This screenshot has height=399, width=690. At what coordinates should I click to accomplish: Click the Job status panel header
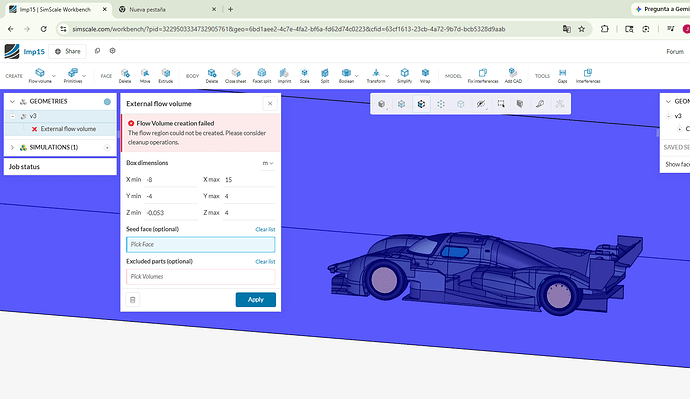point(60,167)
